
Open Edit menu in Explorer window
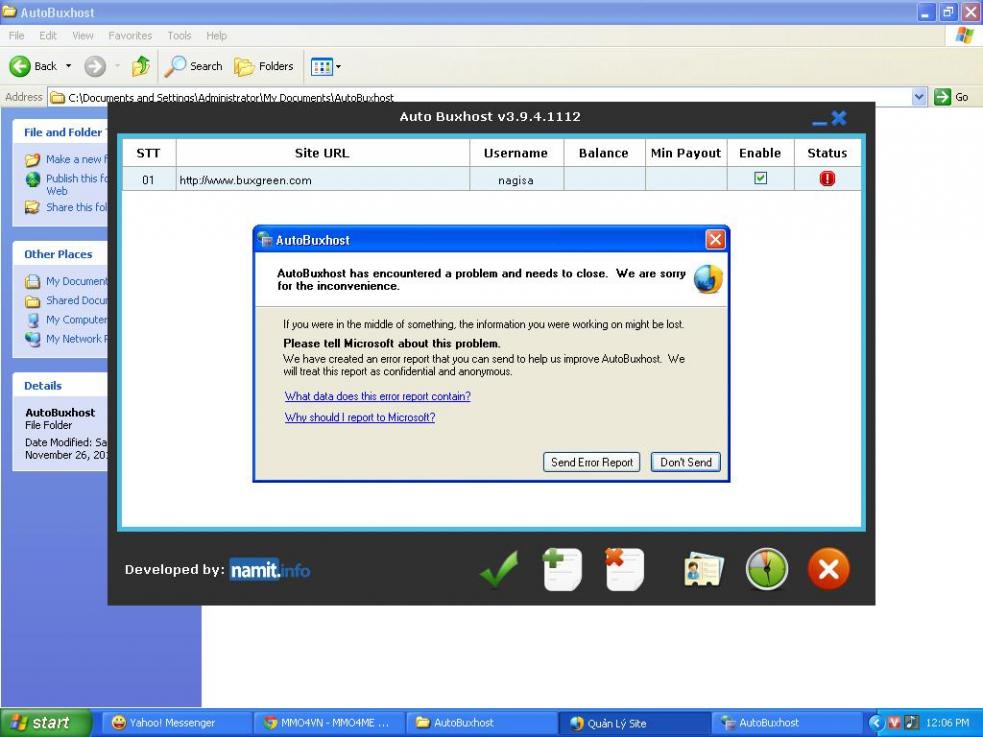click(48, 36)
